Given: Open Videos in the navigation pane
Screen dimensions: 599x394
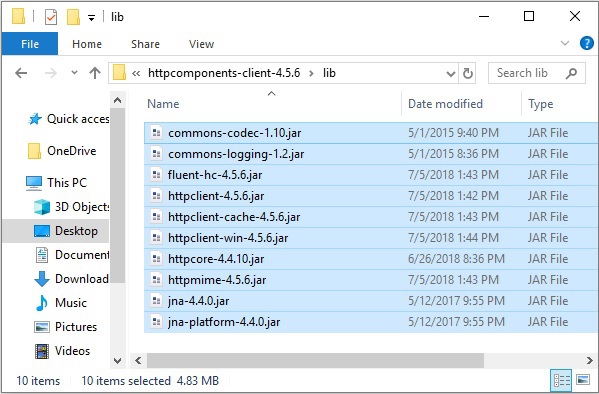Looking at the screenshot, I should click(x=63, y=351).
